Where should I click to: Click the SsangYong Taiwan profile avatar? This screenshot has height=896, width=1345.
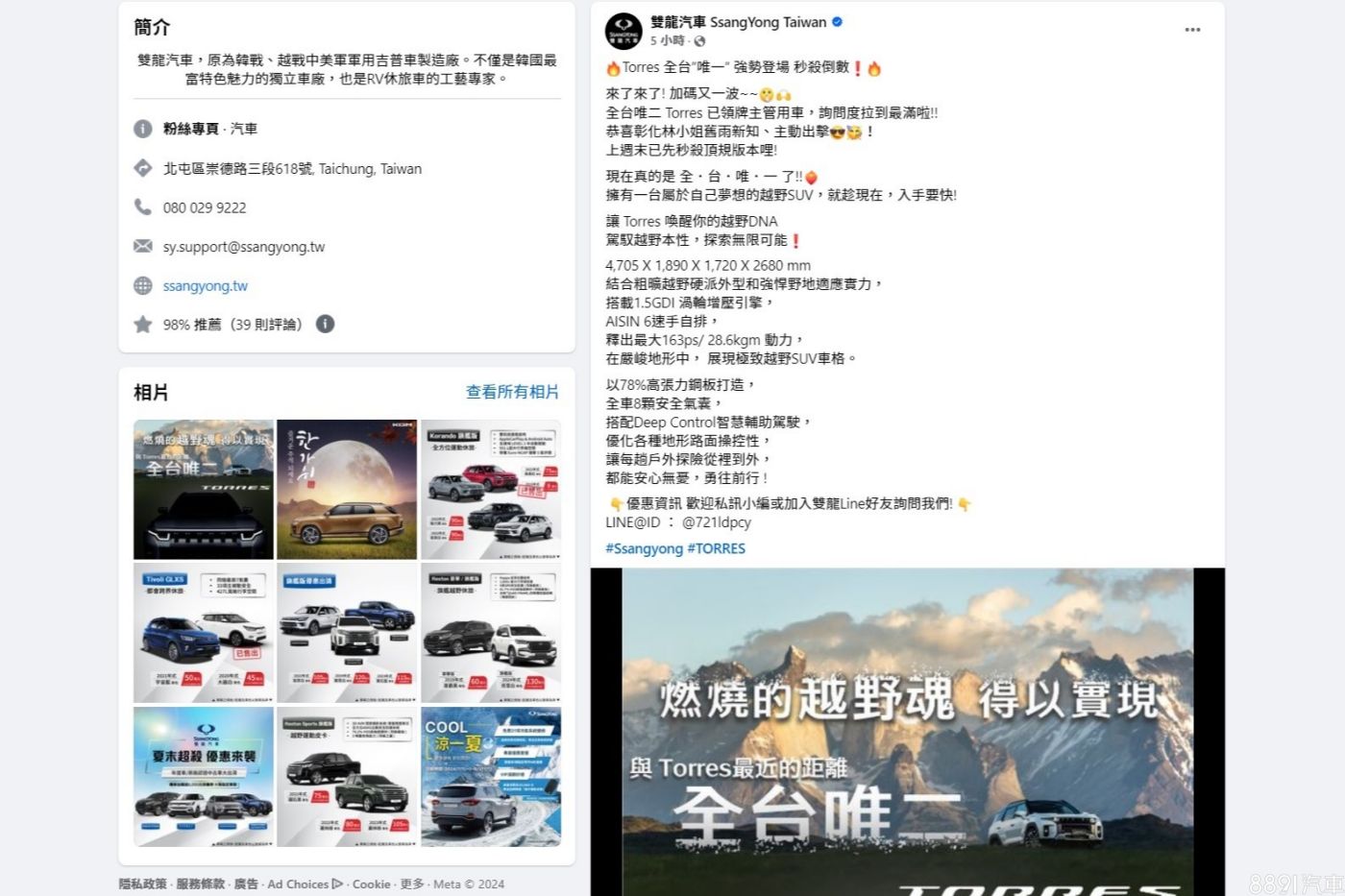(624, 31)
